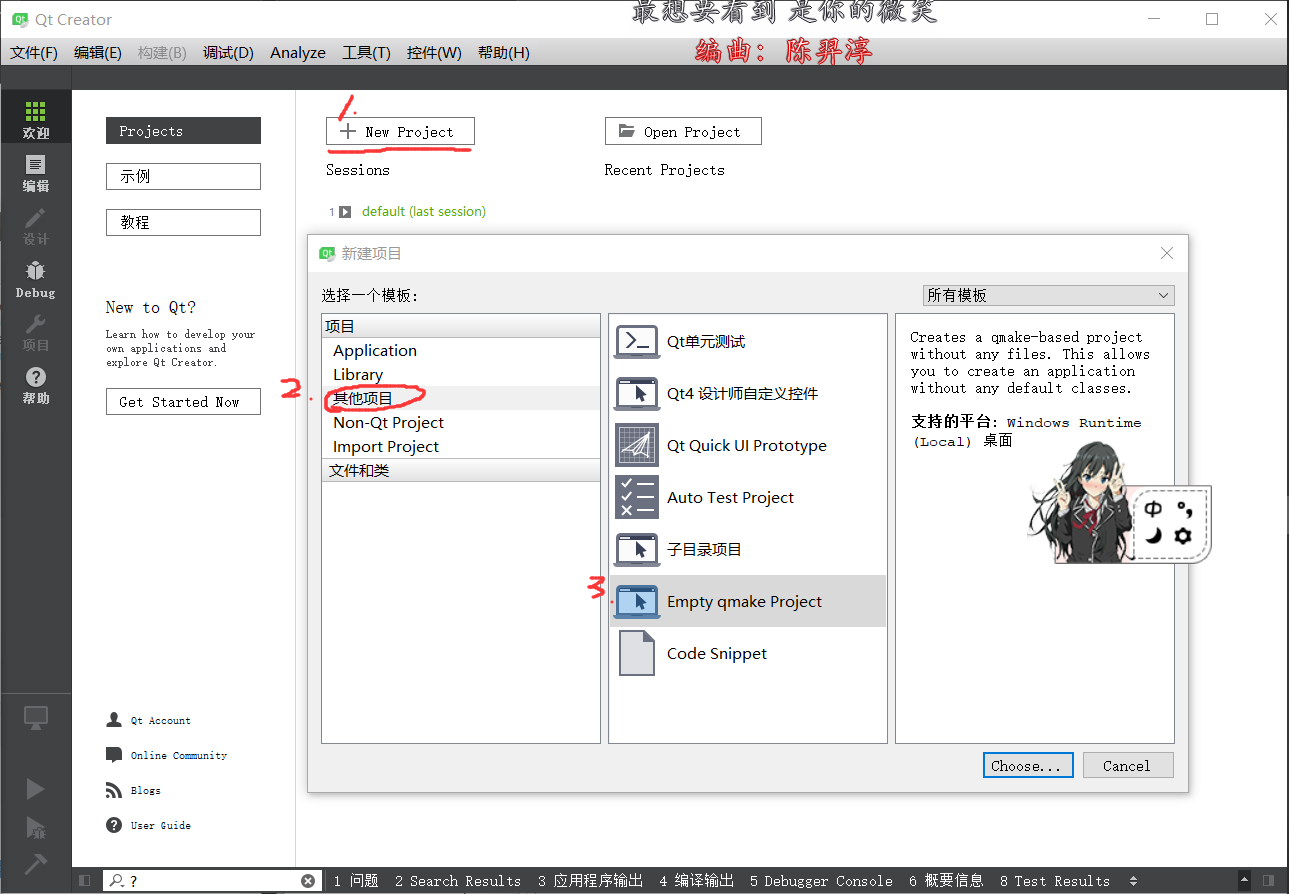Image resolution: width=1289 pixels, height=894 pixels.
Task: Open the 调试(D) menu
Action: (228, 53)
